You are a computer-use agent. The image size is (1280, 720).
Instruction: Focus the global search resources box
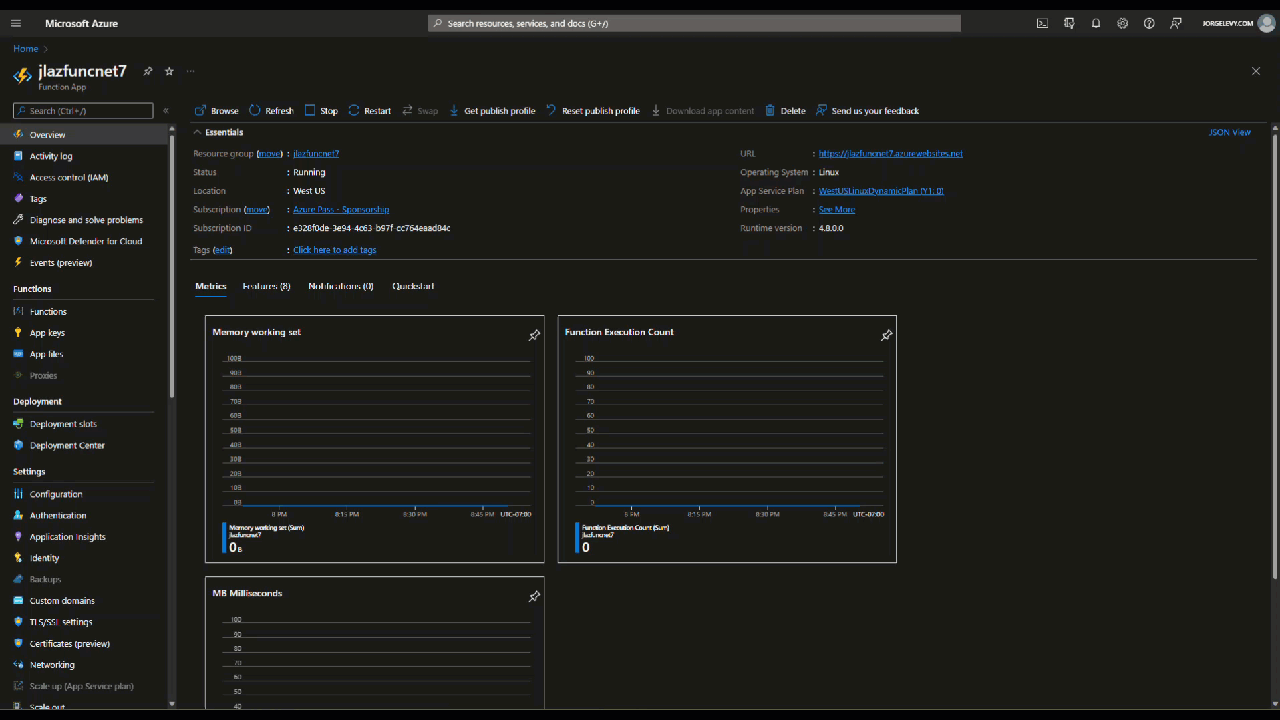[x=695, y=23]
